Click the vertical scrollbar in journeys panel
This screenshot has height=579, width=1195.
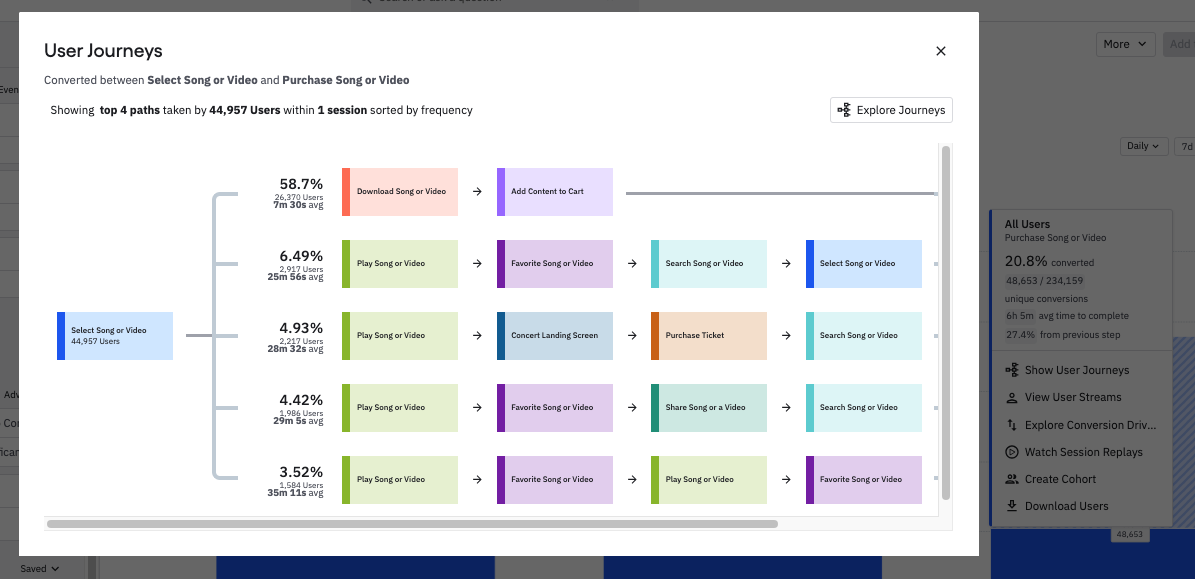(945, 320)
